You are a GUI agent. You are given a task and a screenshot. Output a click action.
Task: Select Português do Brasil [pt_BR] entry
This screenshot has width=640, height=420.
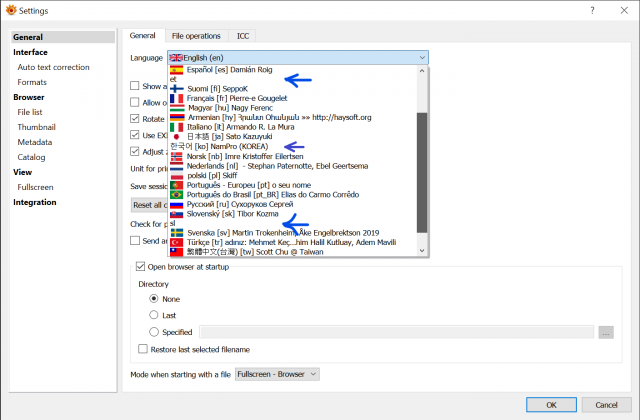pyautogui.click(x=293, y=195)
